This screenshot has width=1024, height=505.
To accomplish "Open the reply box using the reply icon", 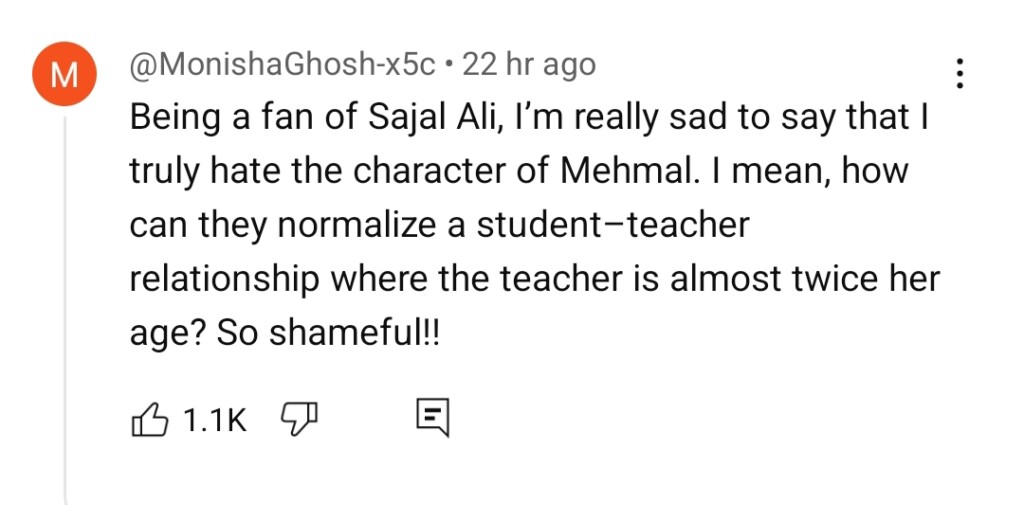I will point(432,419).
